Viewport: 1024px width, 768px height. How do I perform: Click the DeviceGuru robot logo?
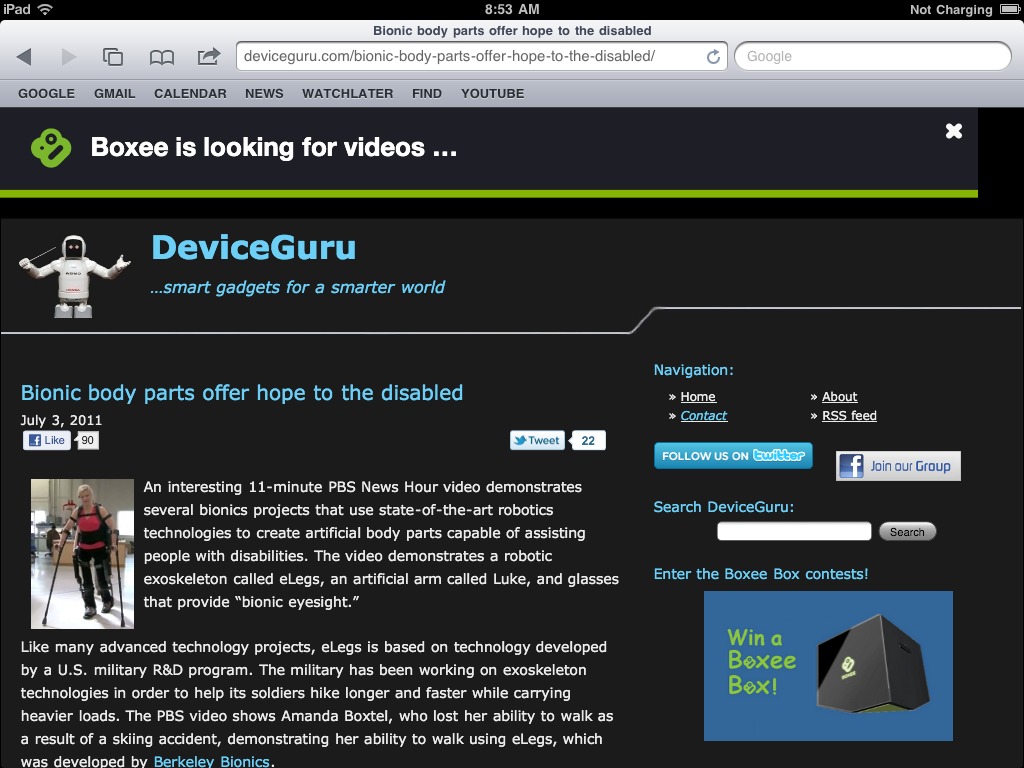pyautogui.click(x=74, y=276)
